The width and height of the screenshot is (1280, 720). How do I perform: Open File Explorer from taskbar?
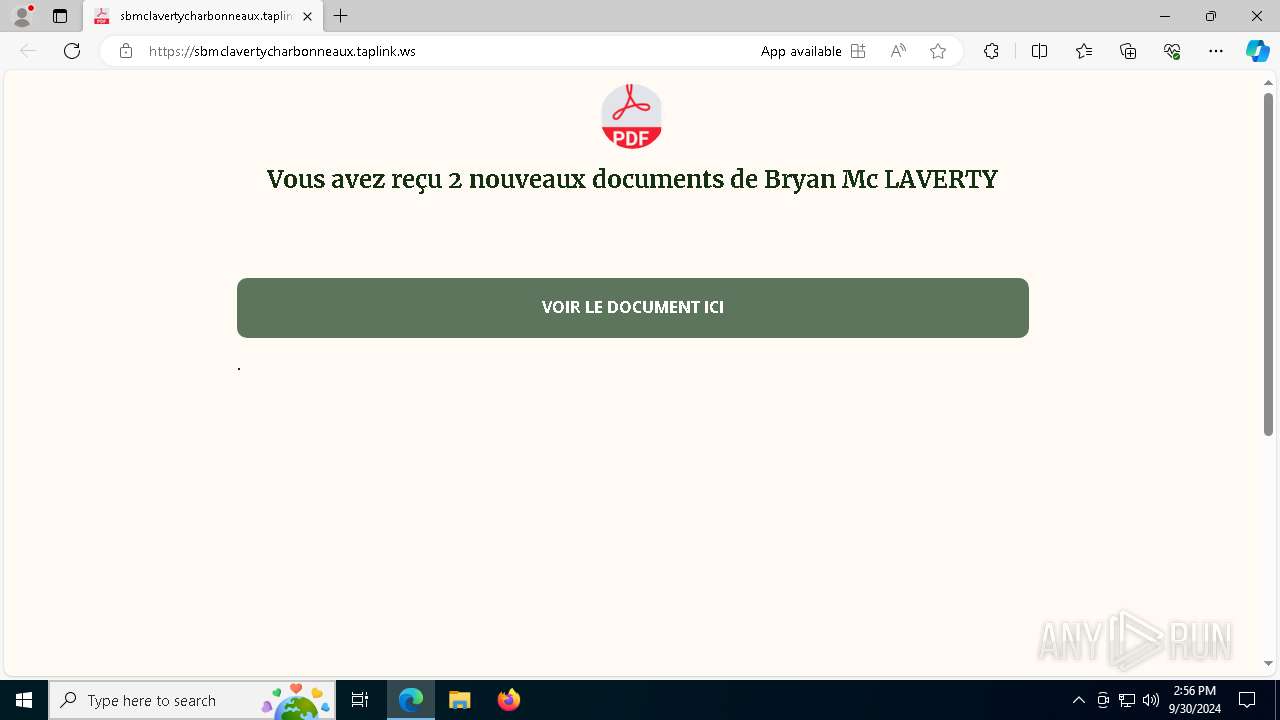(x=459, y=700)
